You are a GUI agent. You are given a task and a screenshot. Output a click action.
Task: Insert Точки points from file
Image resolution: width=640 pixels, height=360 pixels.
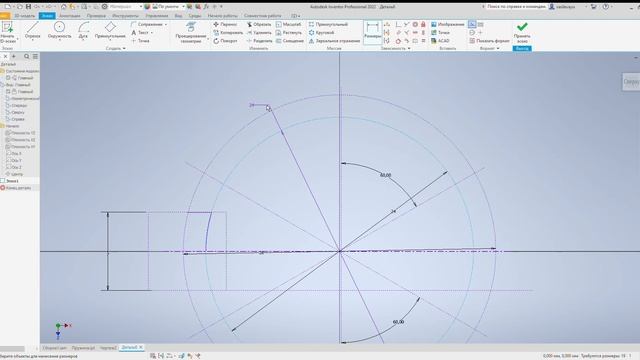pos(440,33)
